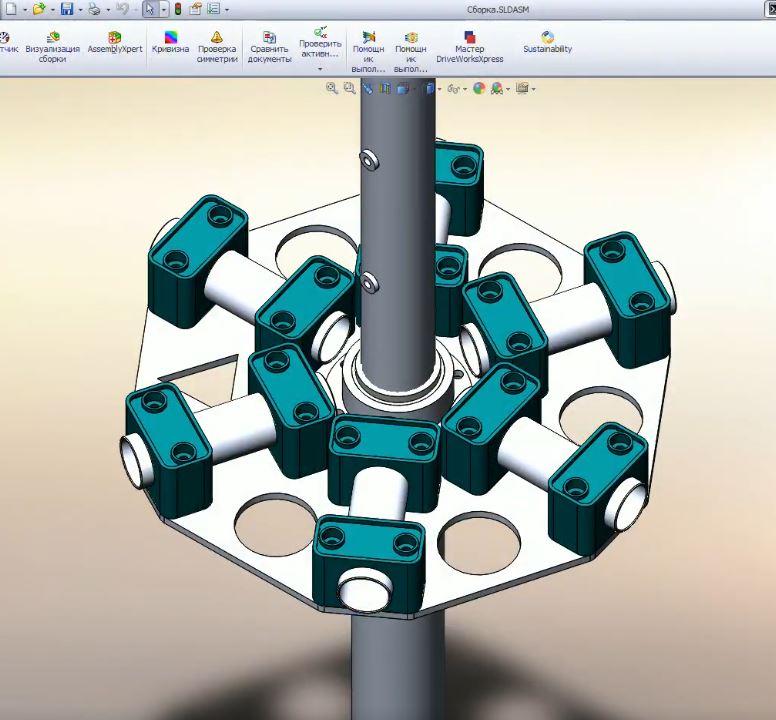Toggle the Section View in view toolbar
The height and width of the screenshot is (720, 776).
point(385,88)
